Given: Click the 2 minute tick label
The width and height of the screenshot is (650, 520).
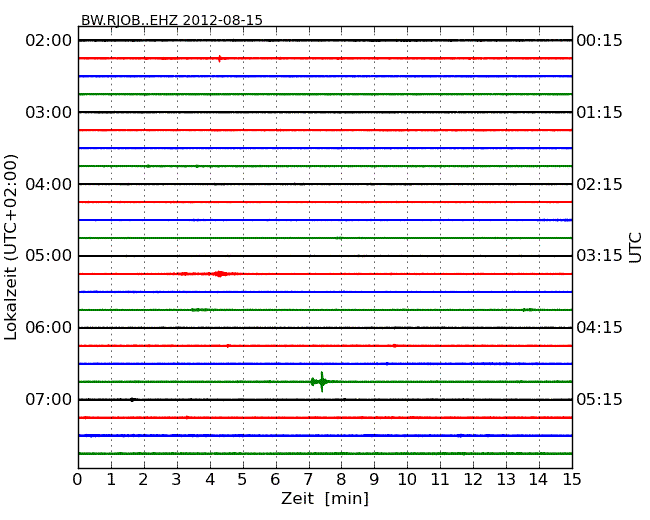Looking at the screenshot, I should pyautogui.click(x=143, y=480).
